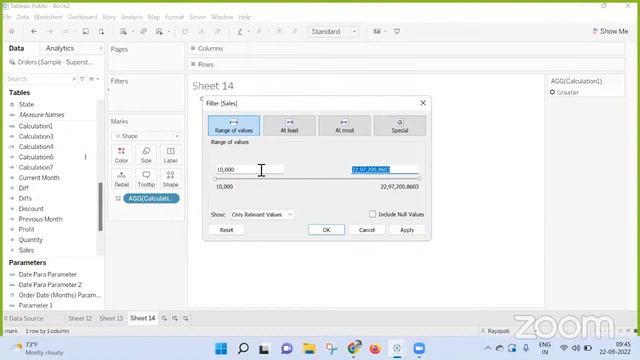Open the Analysis menu
The height and width of the screenshot is (360, 640).
tap(132, 17)
